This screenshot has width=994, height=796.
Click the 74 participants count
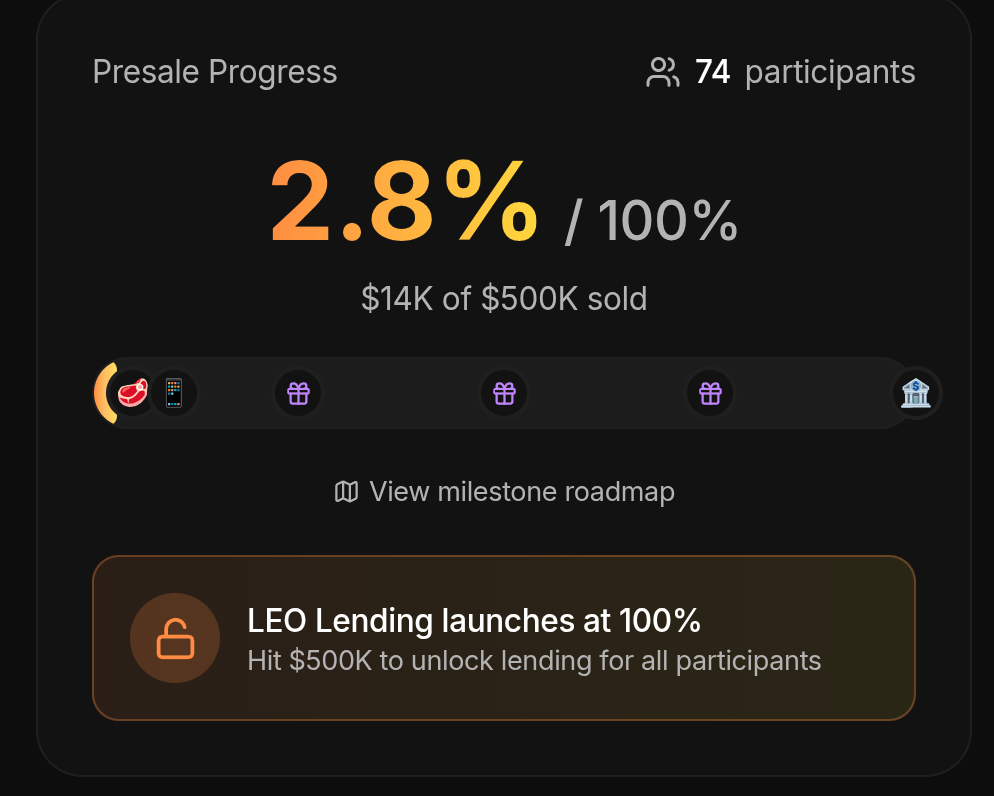(712, 73)
